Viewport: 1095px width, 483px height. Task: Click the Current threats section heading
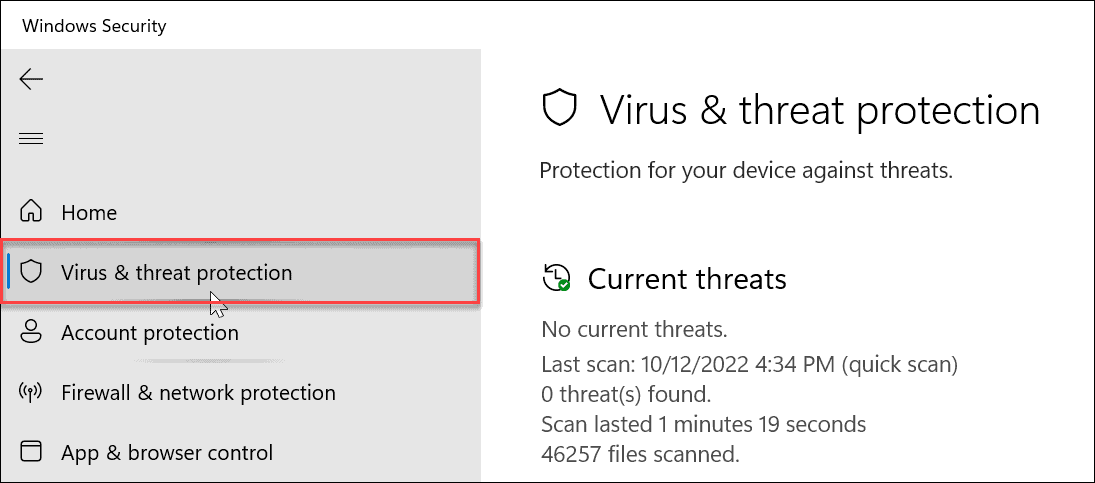pos(687,279)
